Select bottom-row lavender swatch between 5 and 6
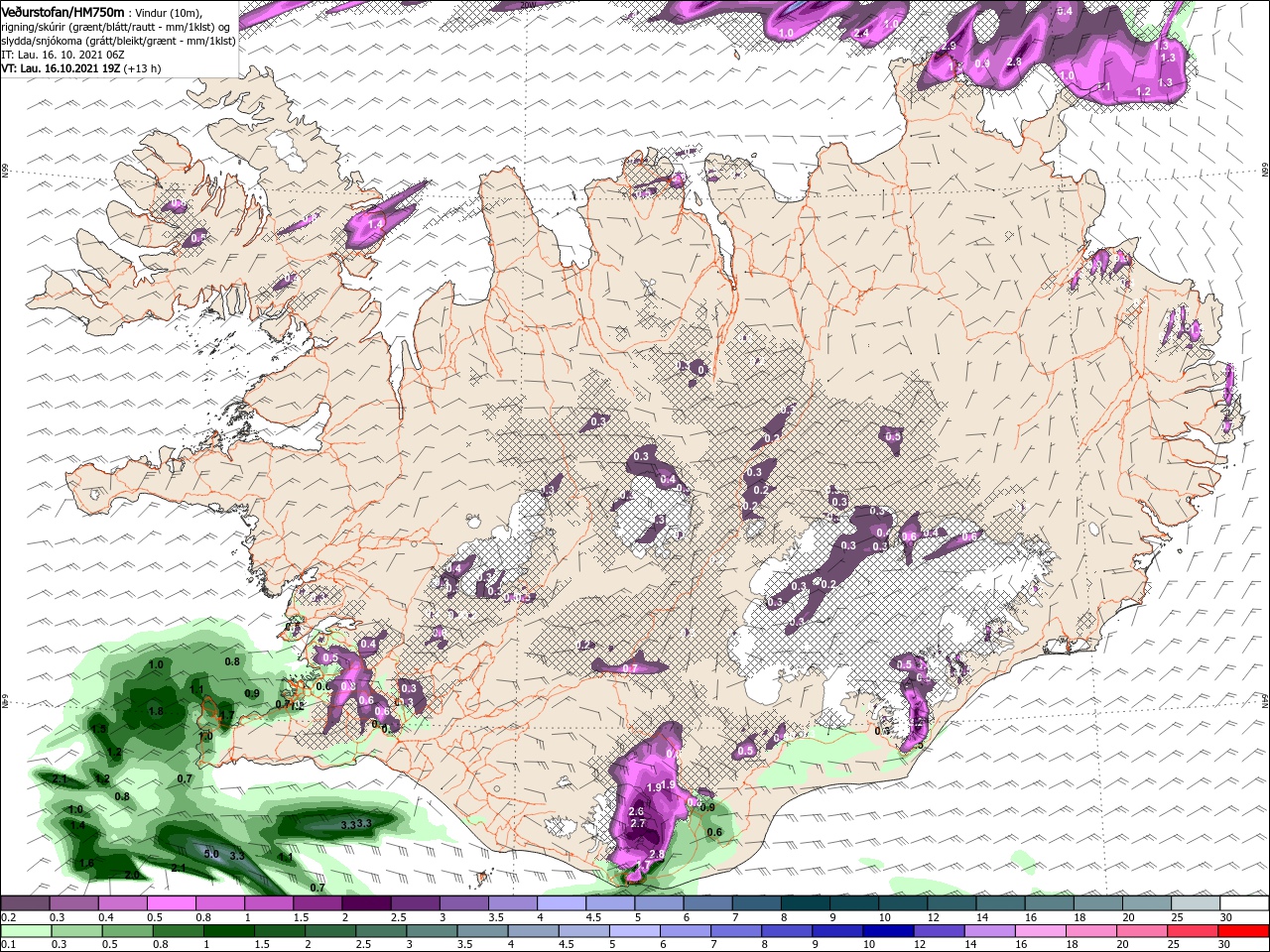The width and height of the screenshot is (1270, 952). tap(634, 930)
